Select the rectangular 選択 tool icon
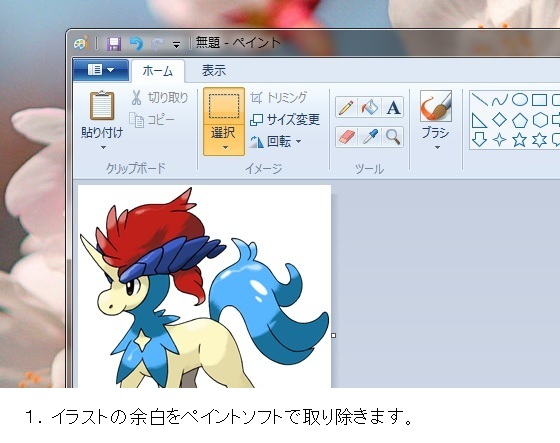The image size is (560, 443). pyautogui.click(x=224, y=106)
